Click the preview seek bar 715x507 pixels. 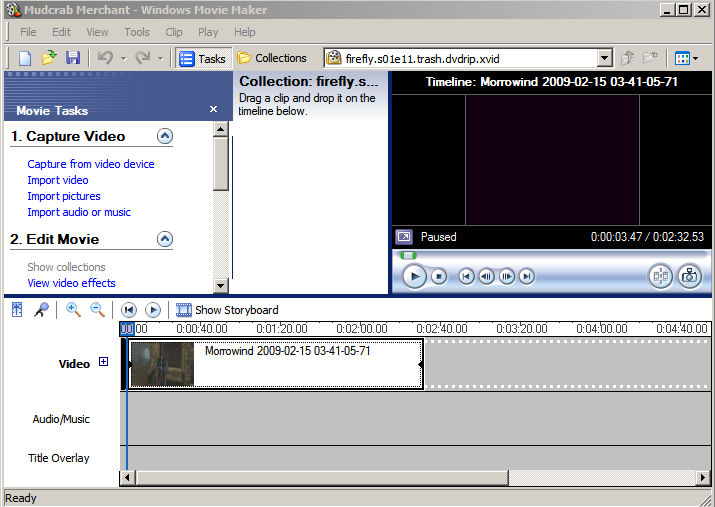point(550,255)
